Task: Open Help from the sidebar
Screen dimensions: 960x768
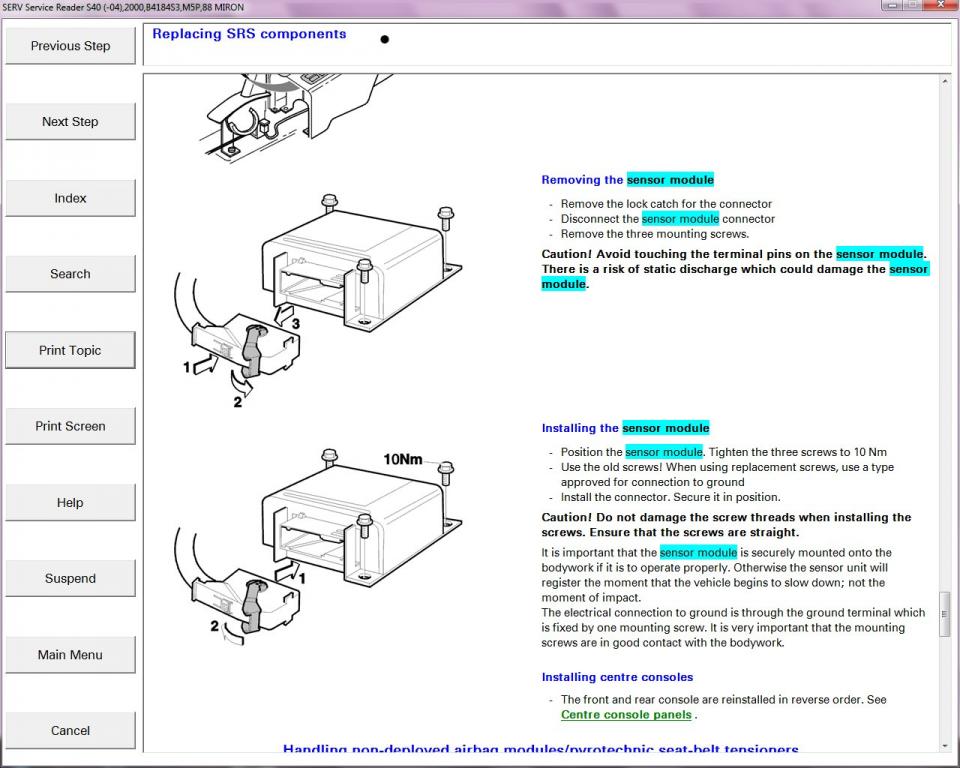Action: click(70, 502)
